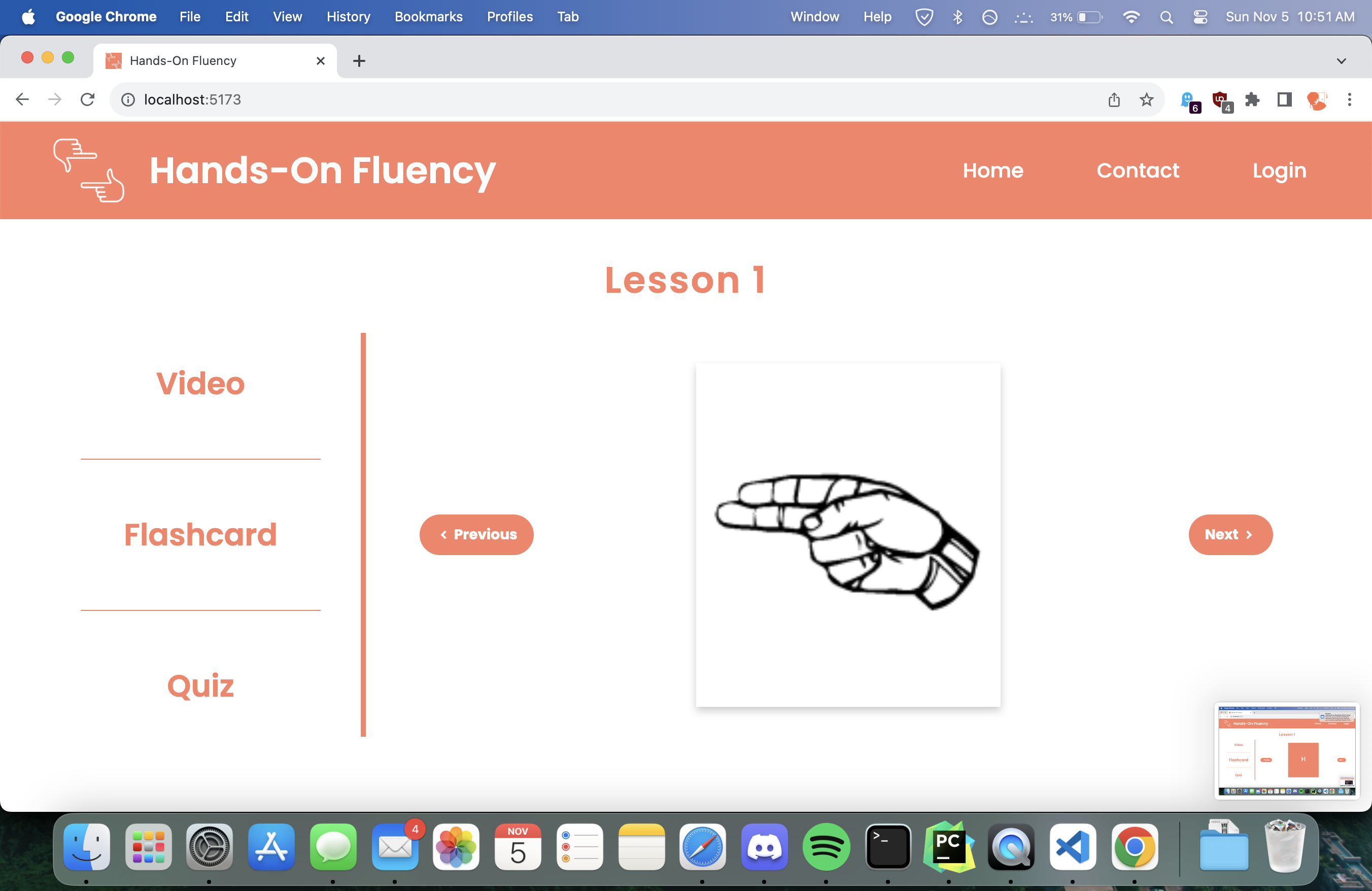Open Spotify from the dock
Screen dimensions: 1372x891
coord(826,847)
